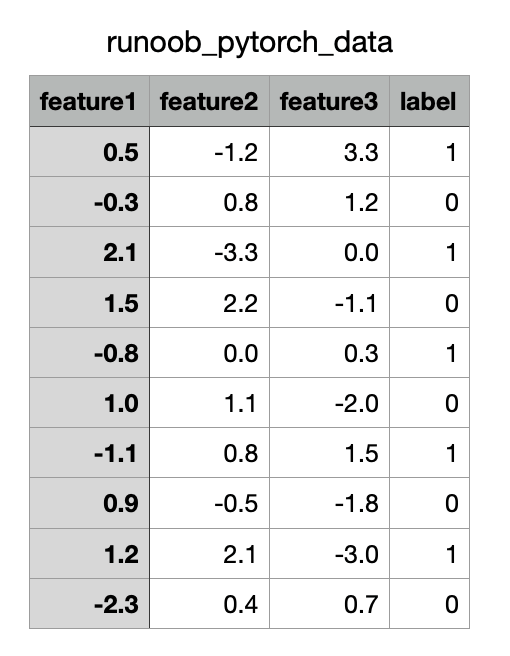Image resolution: width=510 pixels, height=656 pixels.
Task: Select the runoob_pytorch_data table title
Action: pos(250,43)
